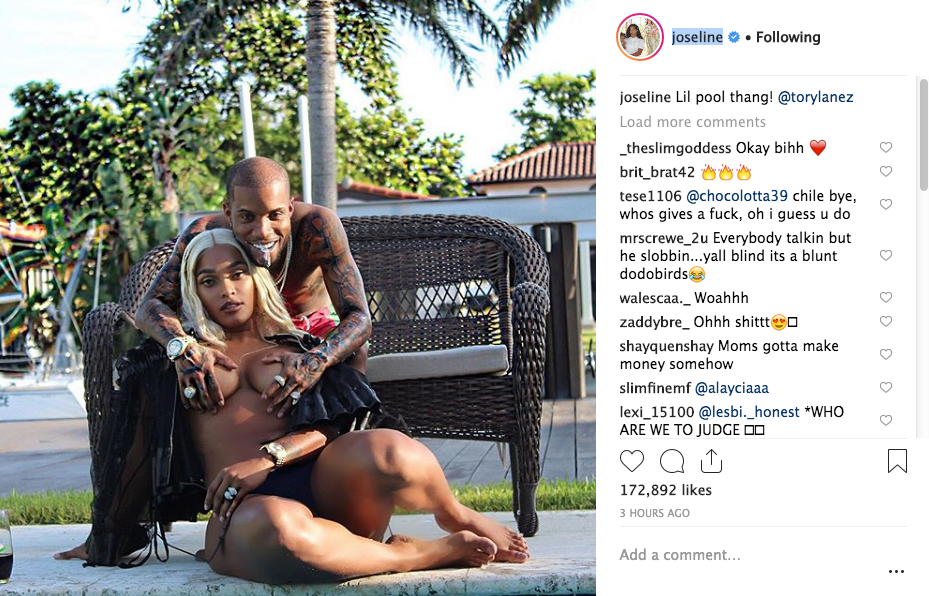Open the comment bubble icon
Image resolution: width=929 pixels, height=596 pixels.
click(x=672, y=461)
